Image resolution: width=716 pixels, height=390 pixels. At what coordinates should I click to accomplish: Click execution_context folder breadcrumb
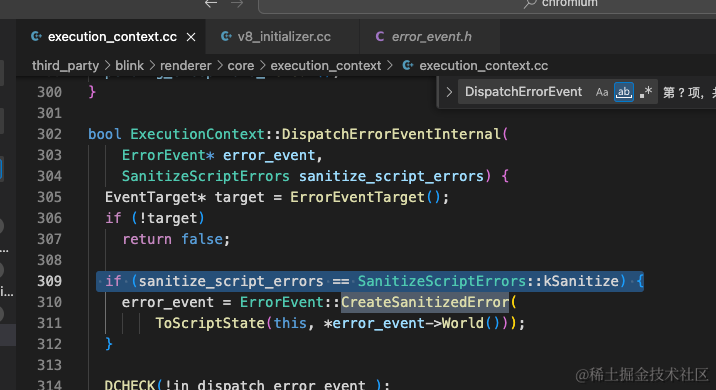pos(326,66)
